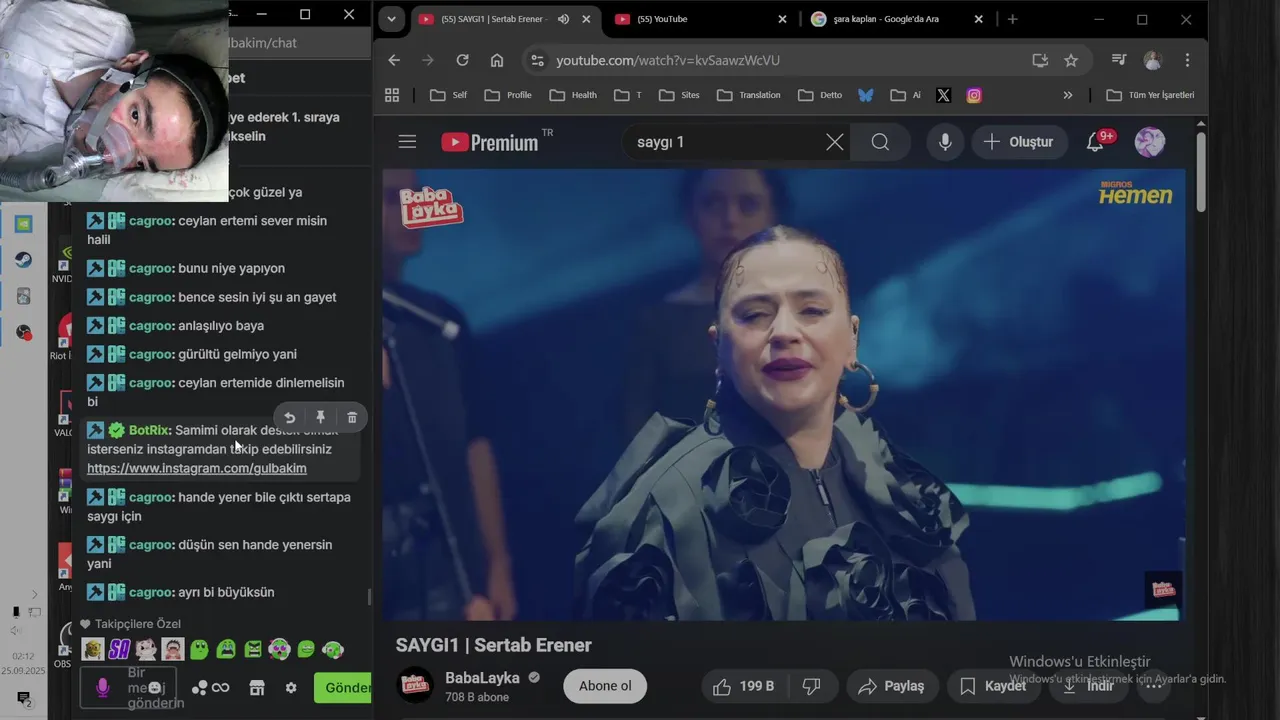View site information icon in address bar
The width and height of the screenshot is (1280, 720).
point(537,60)
